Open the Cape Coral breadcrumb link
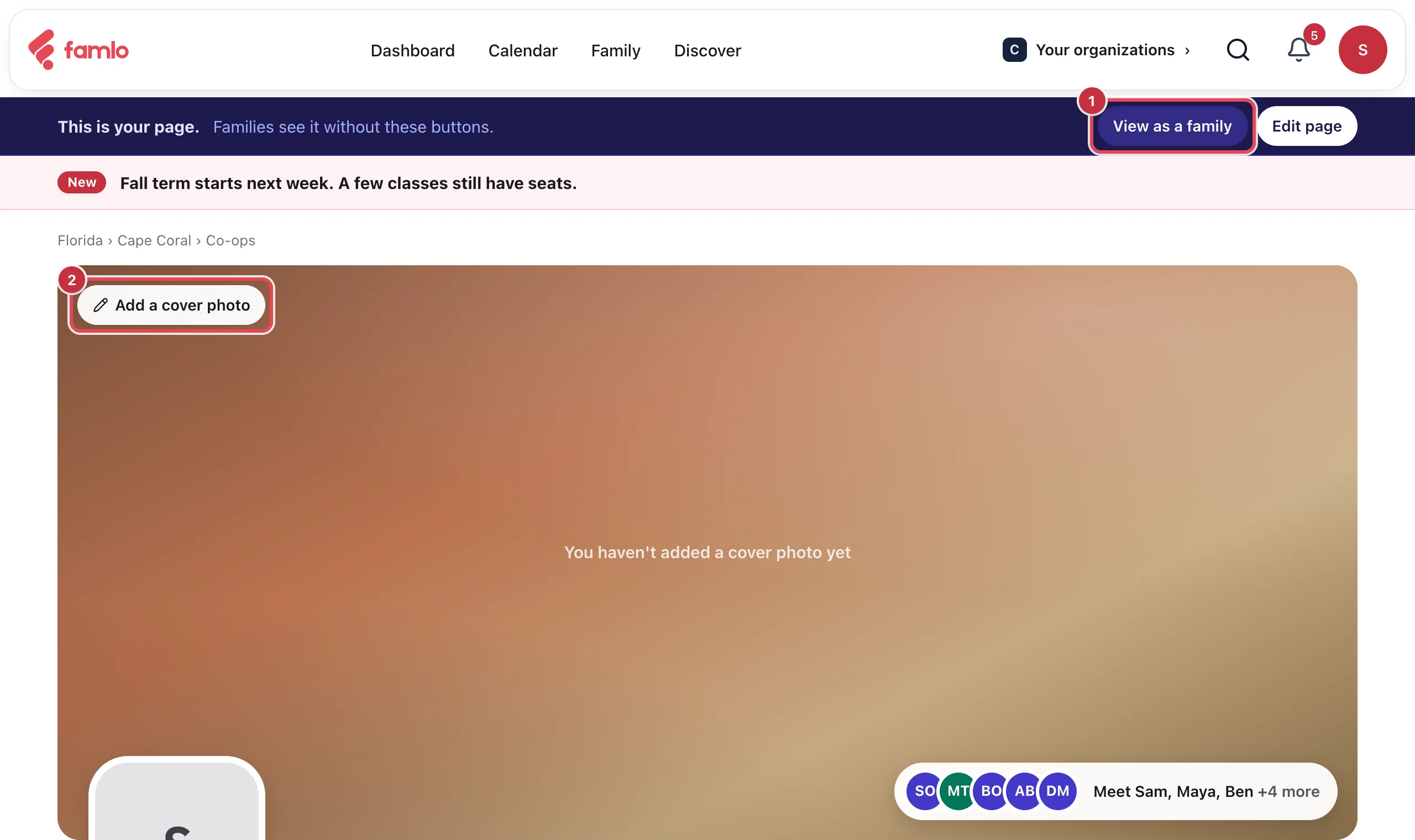This screenshot has width=1415, height=840. [154, 240]
